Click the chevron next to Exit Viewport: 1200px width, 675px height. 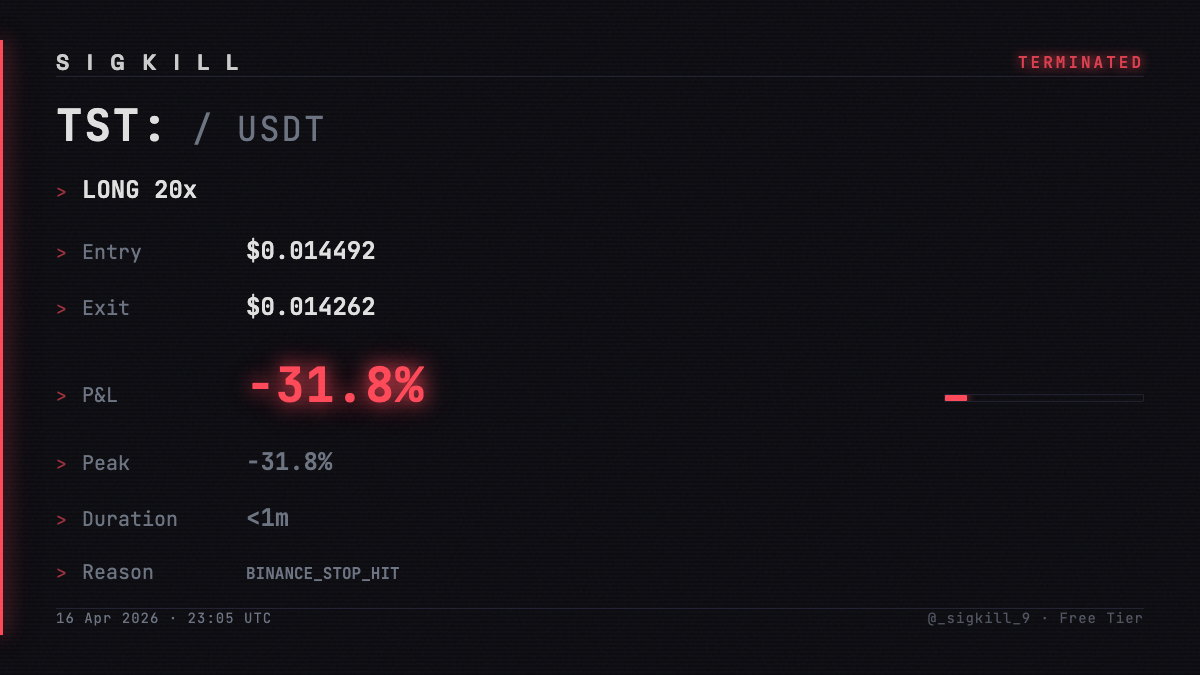(x=62, y=310)
